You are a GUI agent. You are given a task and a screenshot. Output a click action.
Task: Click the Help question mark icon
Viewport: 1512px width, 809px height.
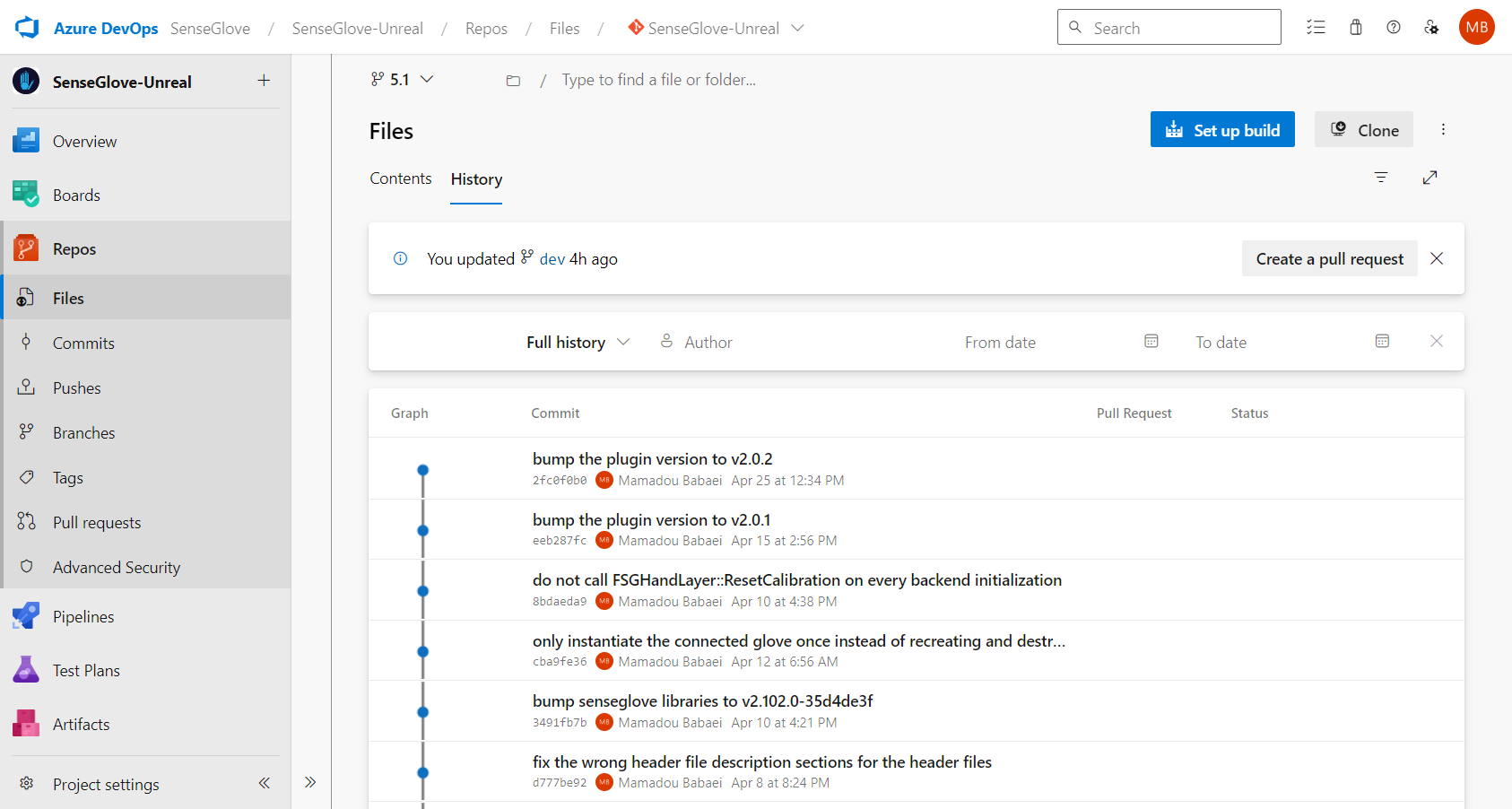click(x=1393, y=27)
